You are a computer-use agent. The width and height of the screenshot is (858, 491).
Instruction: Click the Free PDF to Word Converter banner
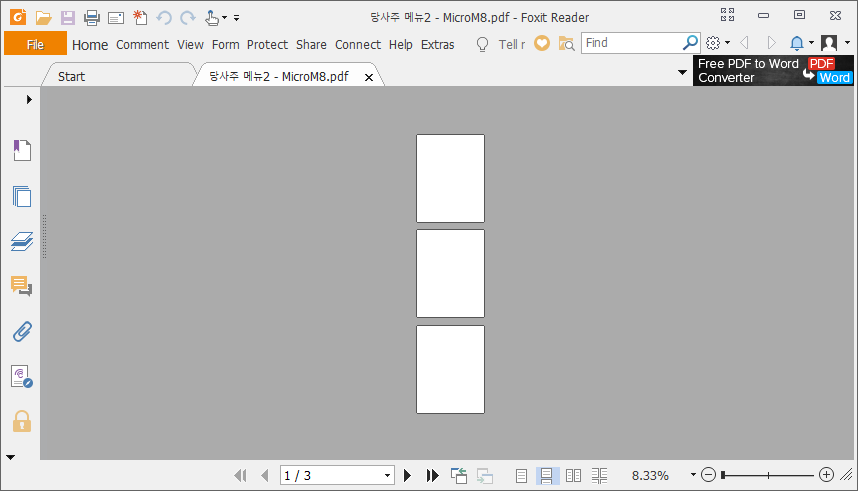pos(773,71)
